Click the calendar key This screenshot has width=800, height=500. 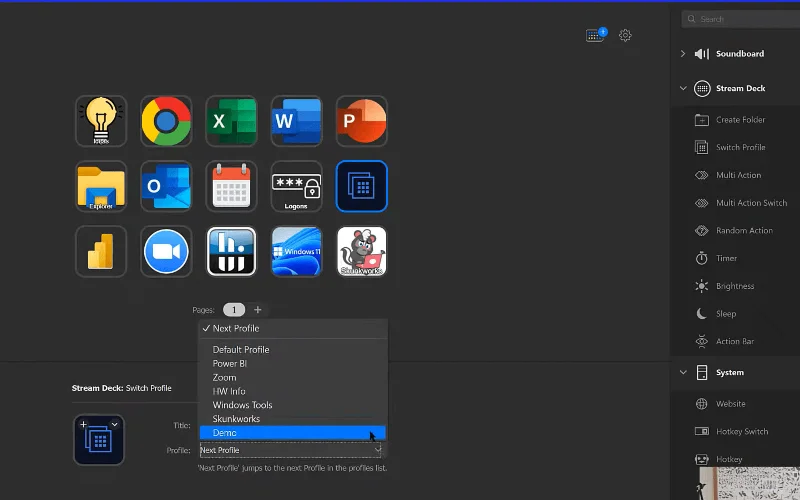pos(231,186)
